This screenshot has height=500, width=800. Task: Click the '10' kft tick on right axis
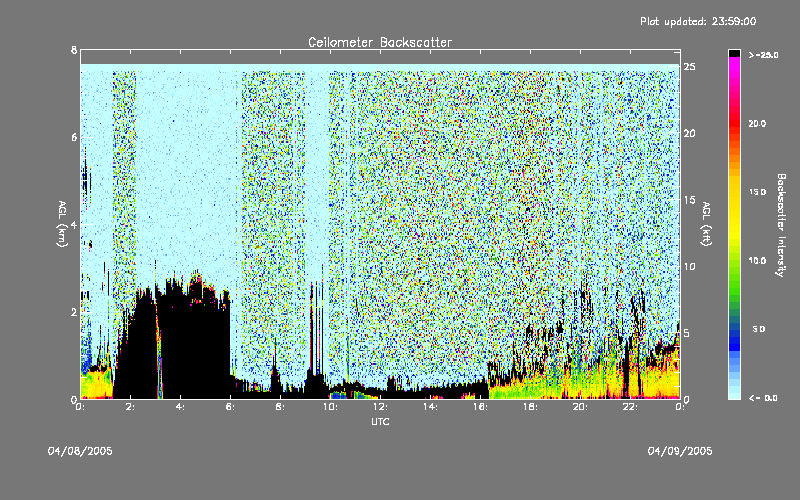(x=690, y=266)
